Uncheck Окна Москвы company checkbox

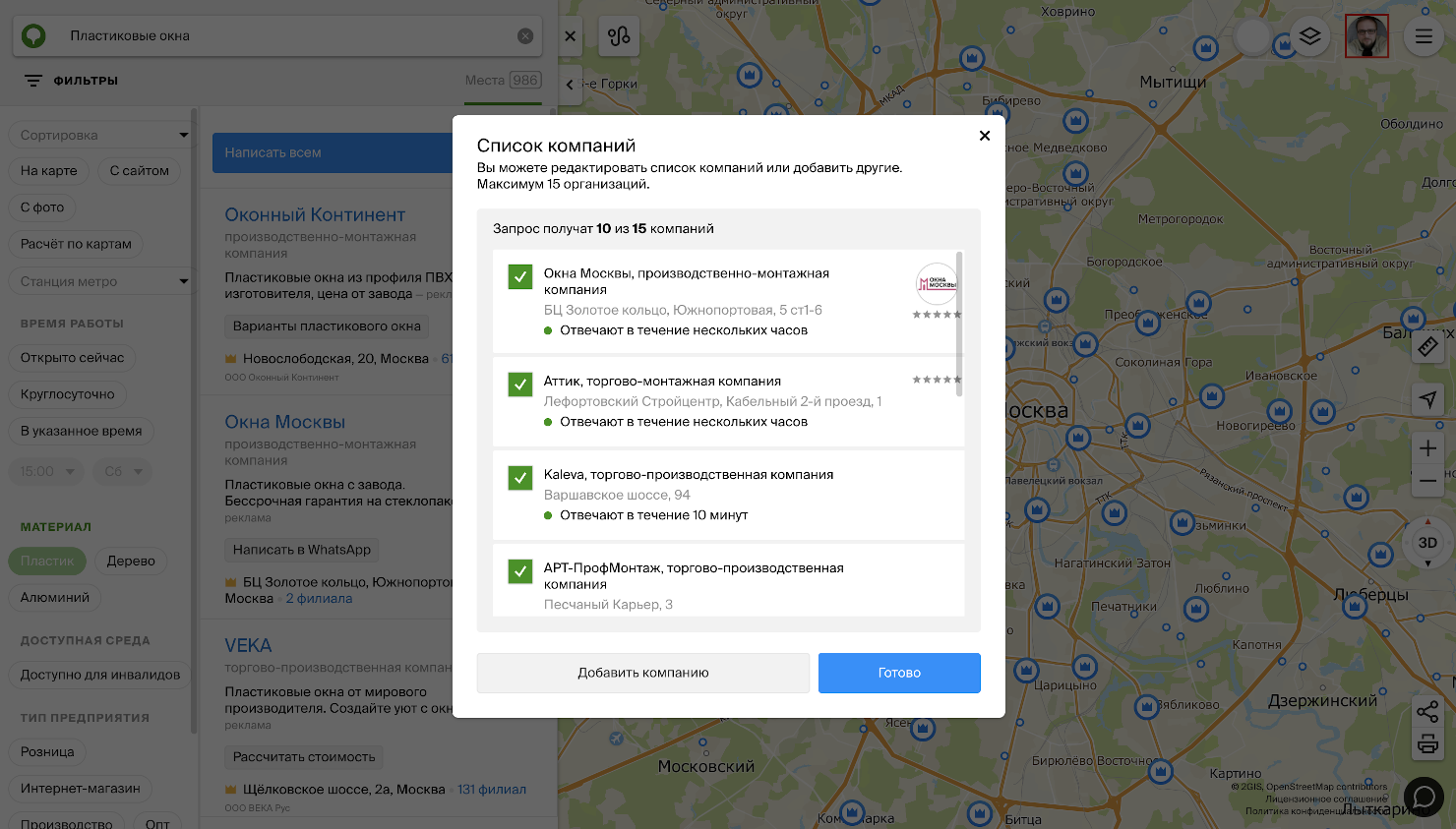[x=520, y=276]
